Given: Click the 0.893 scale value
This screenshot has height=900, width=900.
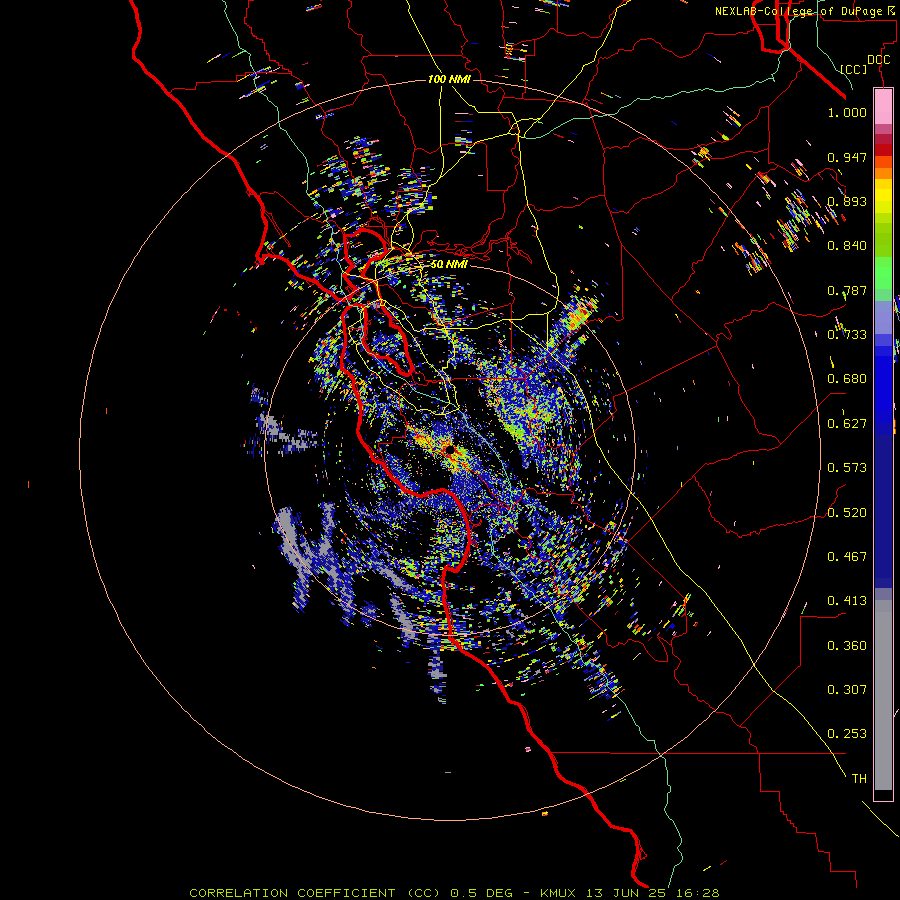Looking at the screenshot, I should 847,201.
